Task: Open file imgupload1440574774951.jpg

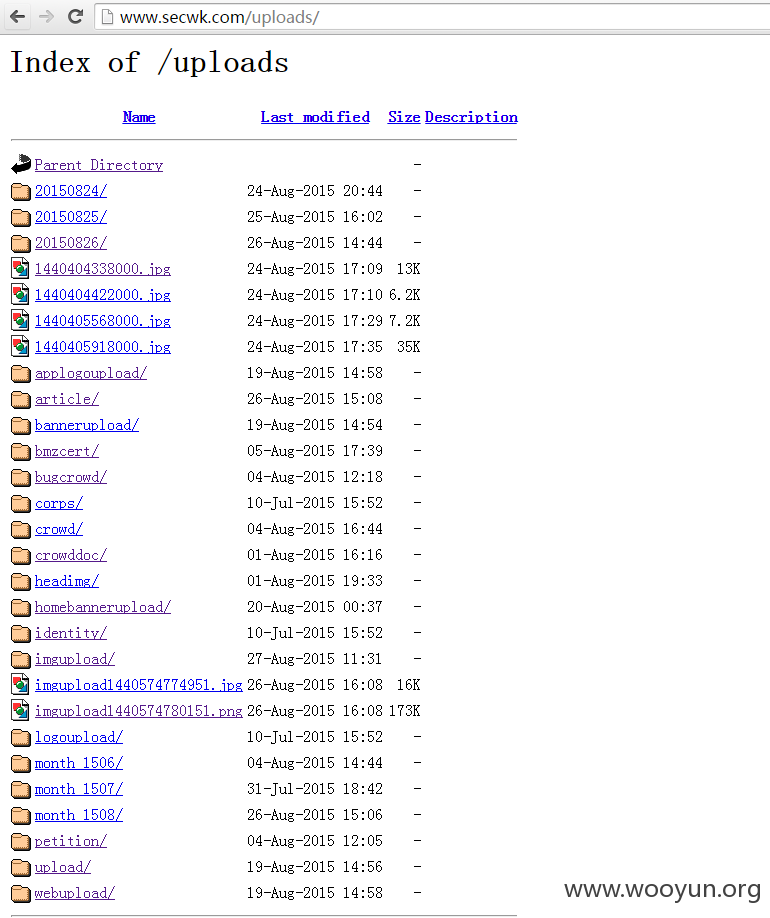Action: pos(139,685)
